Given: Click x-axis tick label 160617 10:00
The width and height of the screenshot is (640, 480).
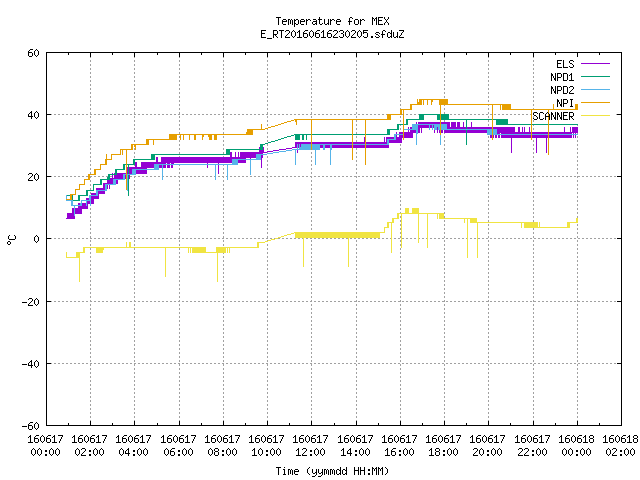Looking at the screenshot, I should pyautogui.click(x=267, y=446).
